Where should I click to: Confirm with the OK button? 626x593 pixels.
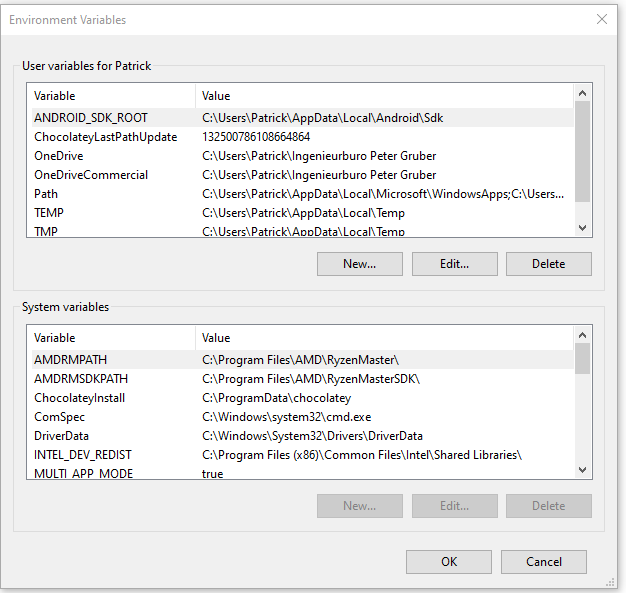[449, 562]
